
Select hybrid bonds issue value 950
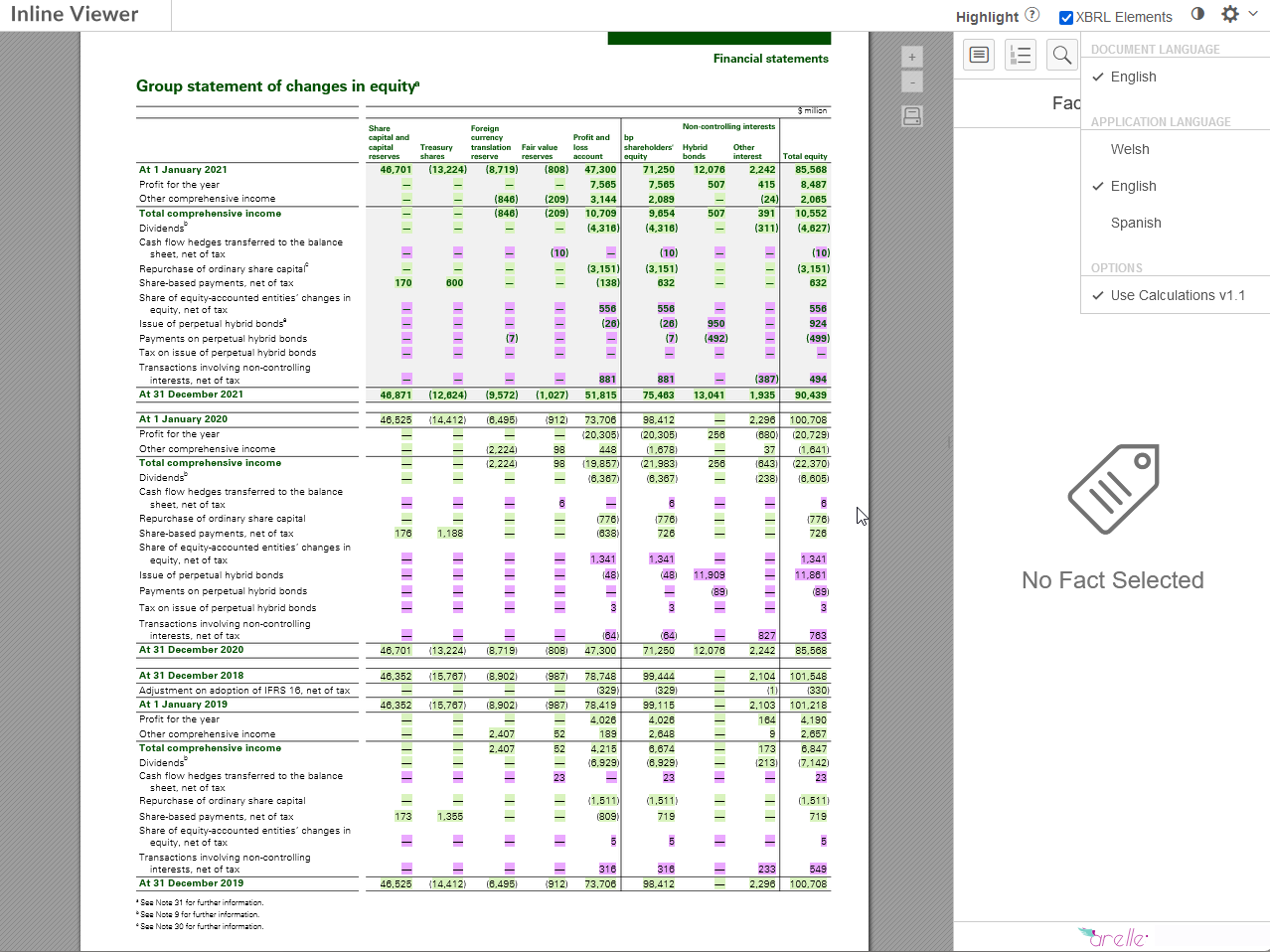[715, 324]
